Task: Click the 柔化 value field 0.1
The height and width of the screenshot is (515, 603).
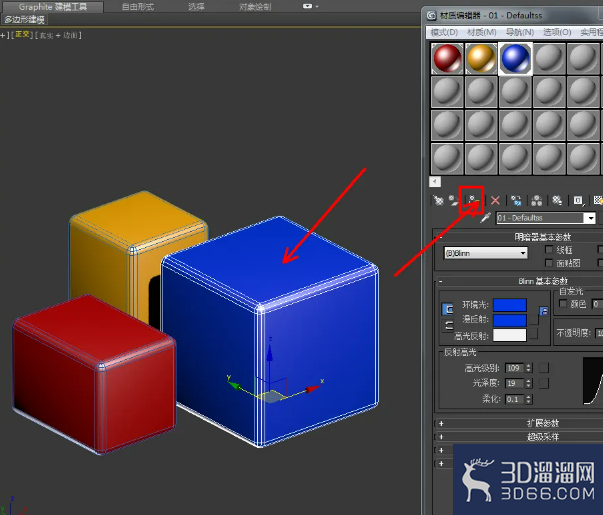Action: (515, 399)
